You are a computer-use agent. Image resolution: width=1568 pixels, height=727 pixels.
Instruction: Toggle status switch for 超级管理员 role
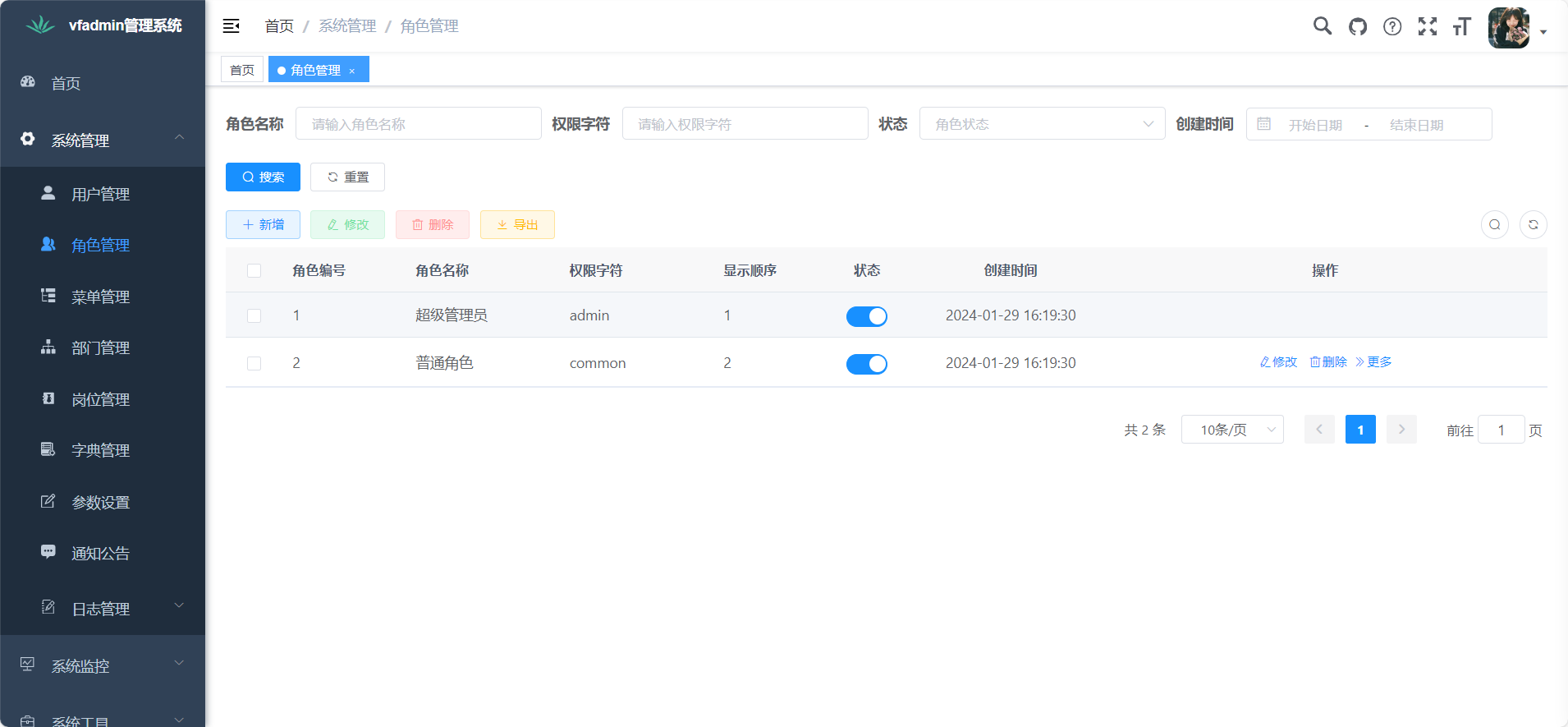[866, 316]
